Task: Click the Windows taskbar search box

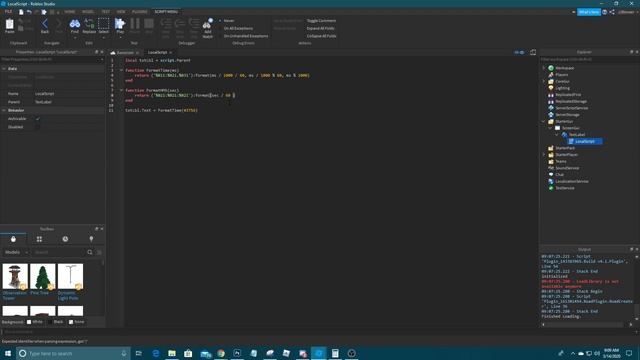Action: pos(73,353)
